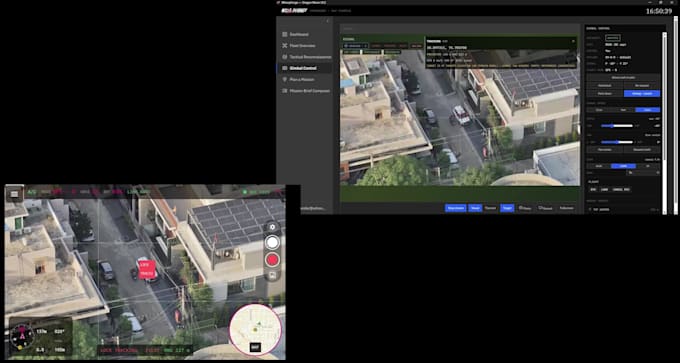Click the second blue button below the feed
Image resolution: width=680 pixels, height=363 pixels.
(x=475, y=208)
